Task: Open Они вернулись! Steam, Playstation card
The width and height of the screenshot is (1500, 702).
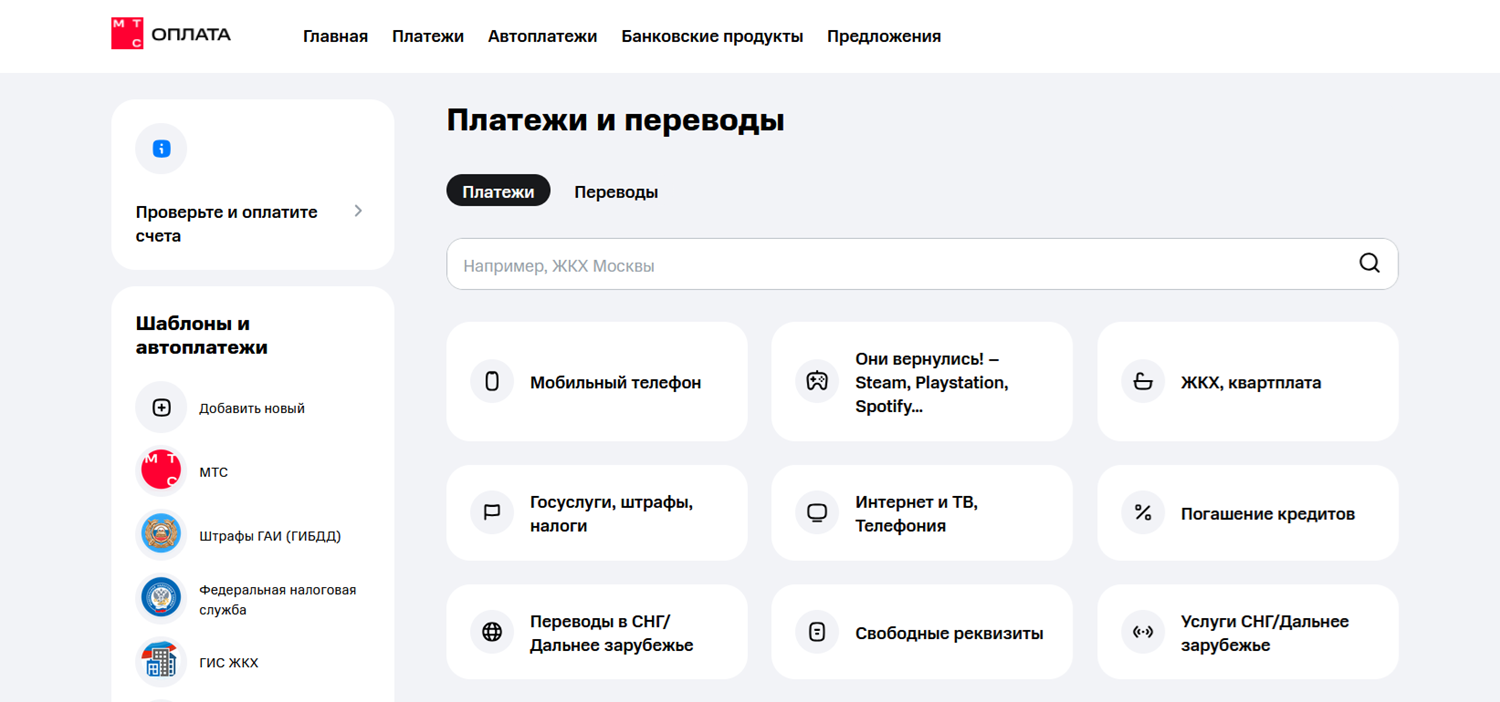Action: tap(922, 381)
